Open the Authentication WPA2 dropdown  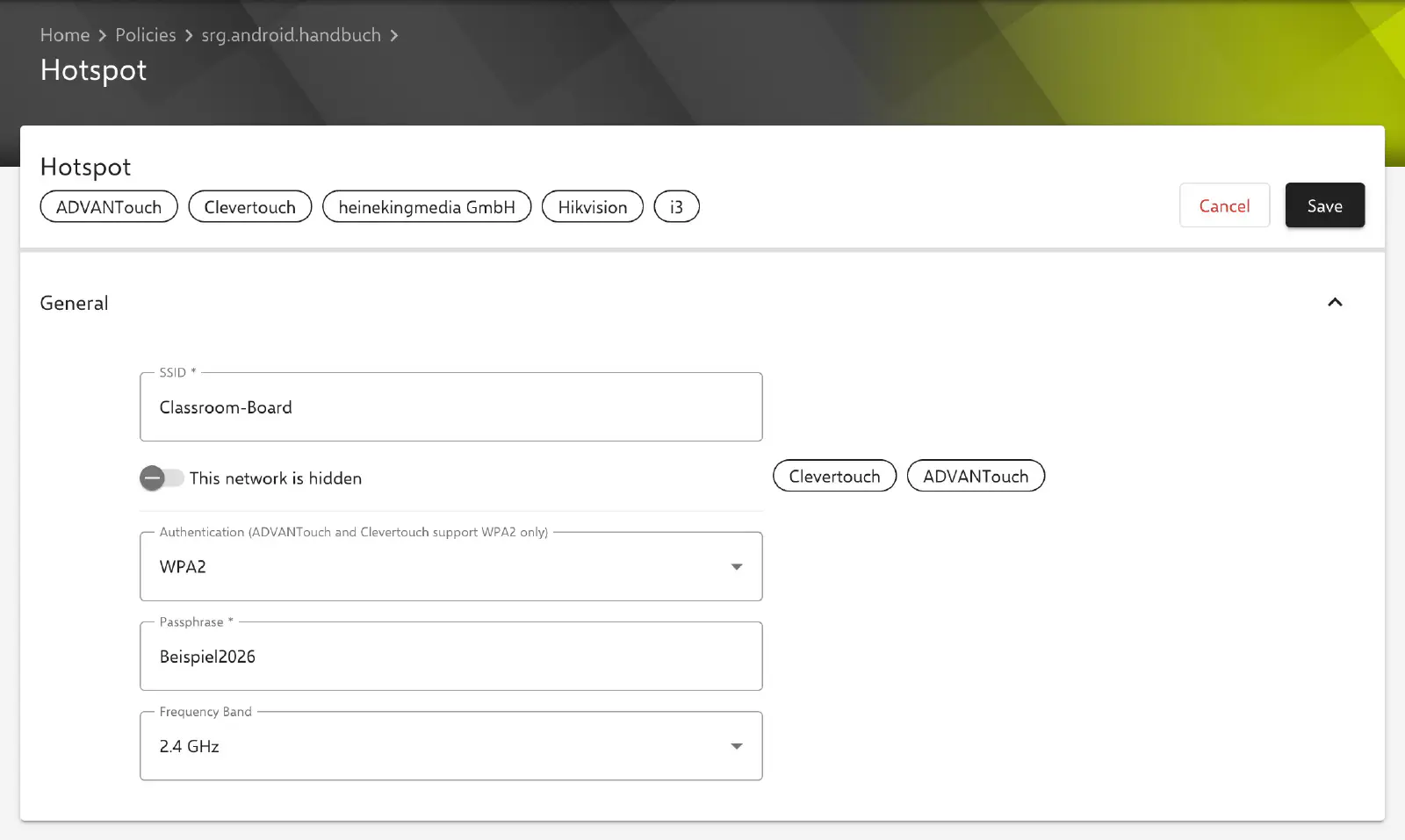point(451,567)
